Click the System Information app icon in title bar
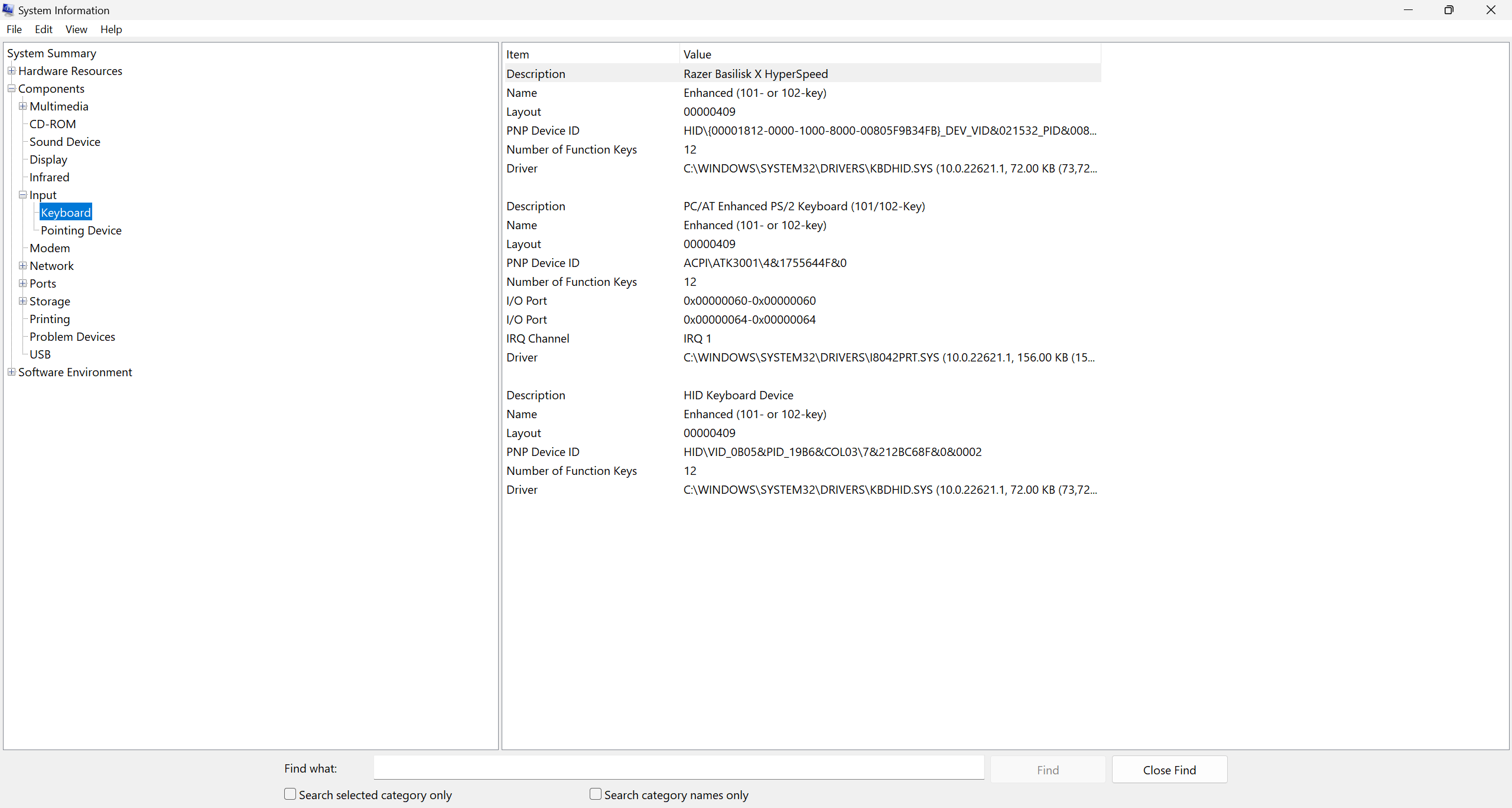Viewport: 1512px width, 808px height. [x=8, y=10]
